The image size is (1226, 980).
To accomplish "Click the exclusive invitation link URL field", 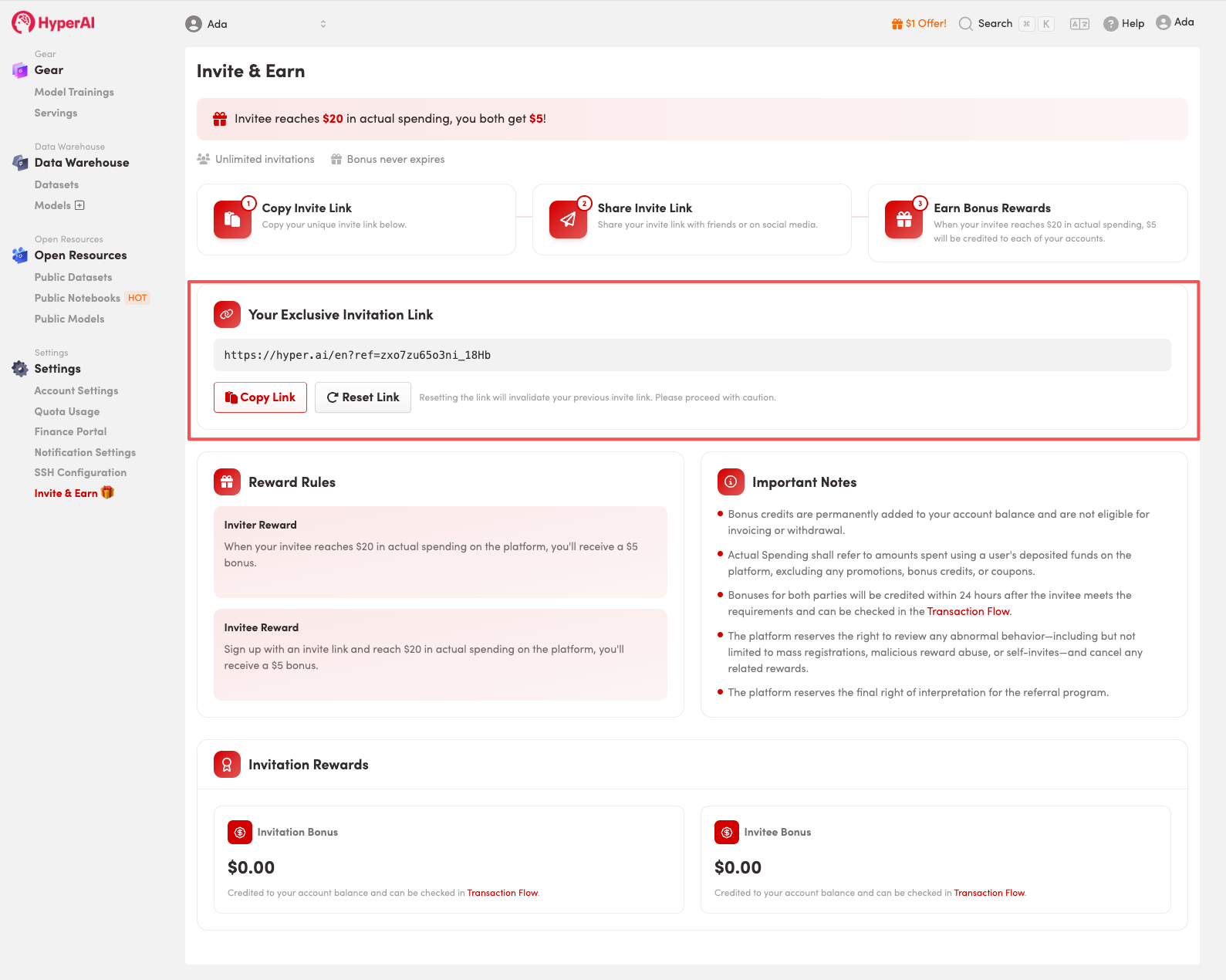I will coord(691,355).
